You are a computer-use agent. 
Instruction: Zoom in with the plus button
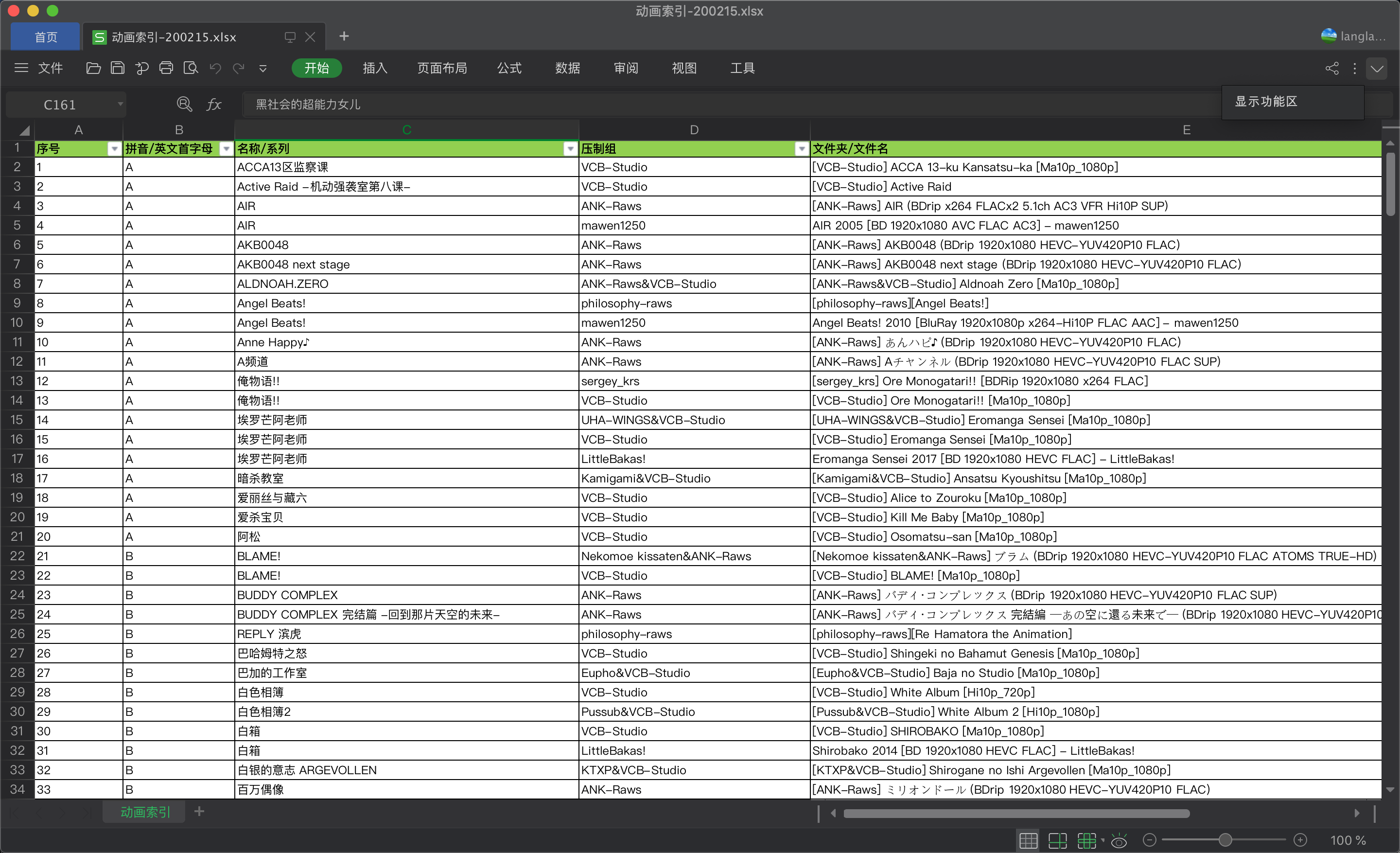point(1300,840)
